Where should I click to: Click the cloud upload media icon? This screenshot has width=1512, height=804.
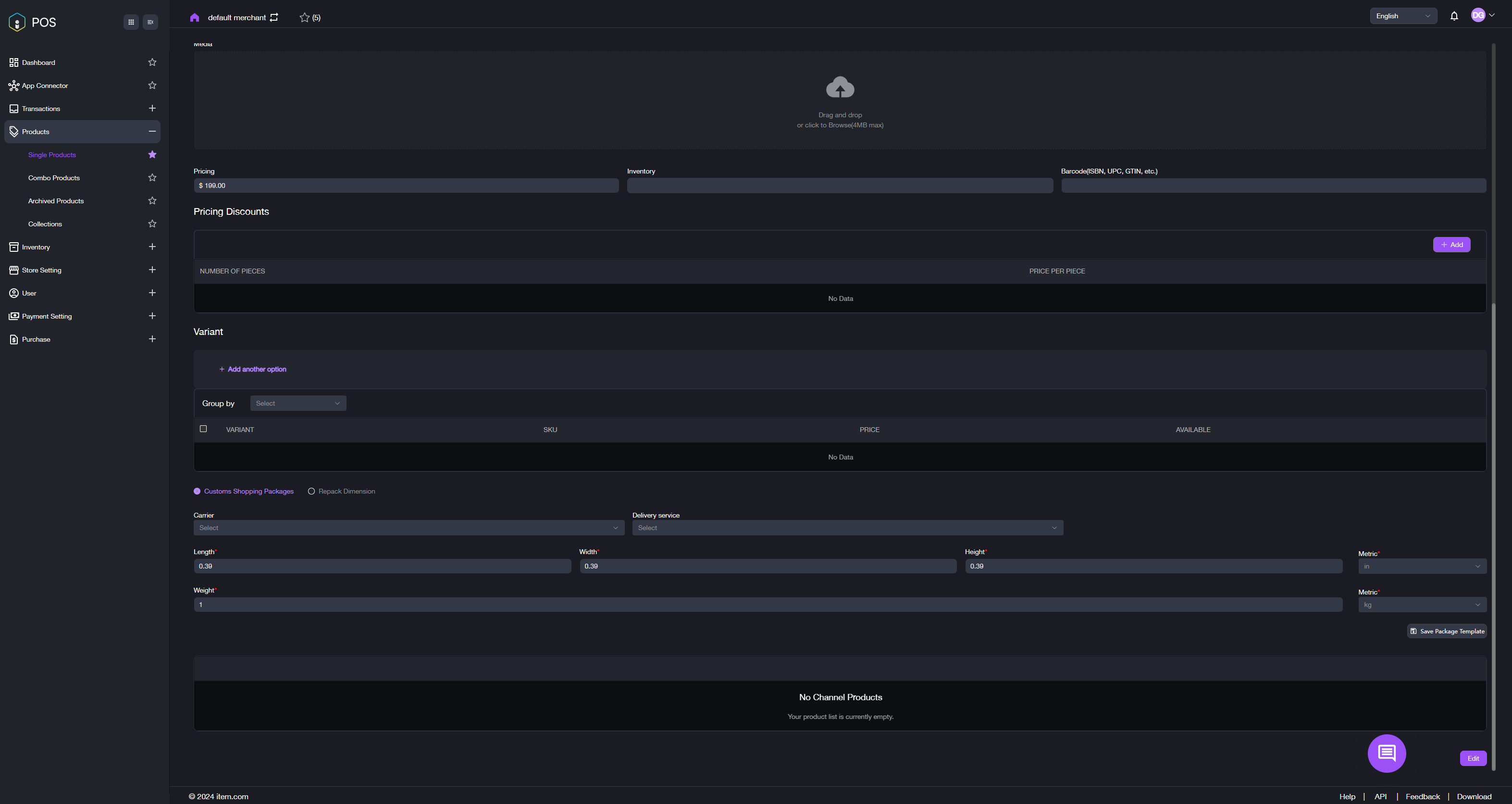(x=840, y=88)
